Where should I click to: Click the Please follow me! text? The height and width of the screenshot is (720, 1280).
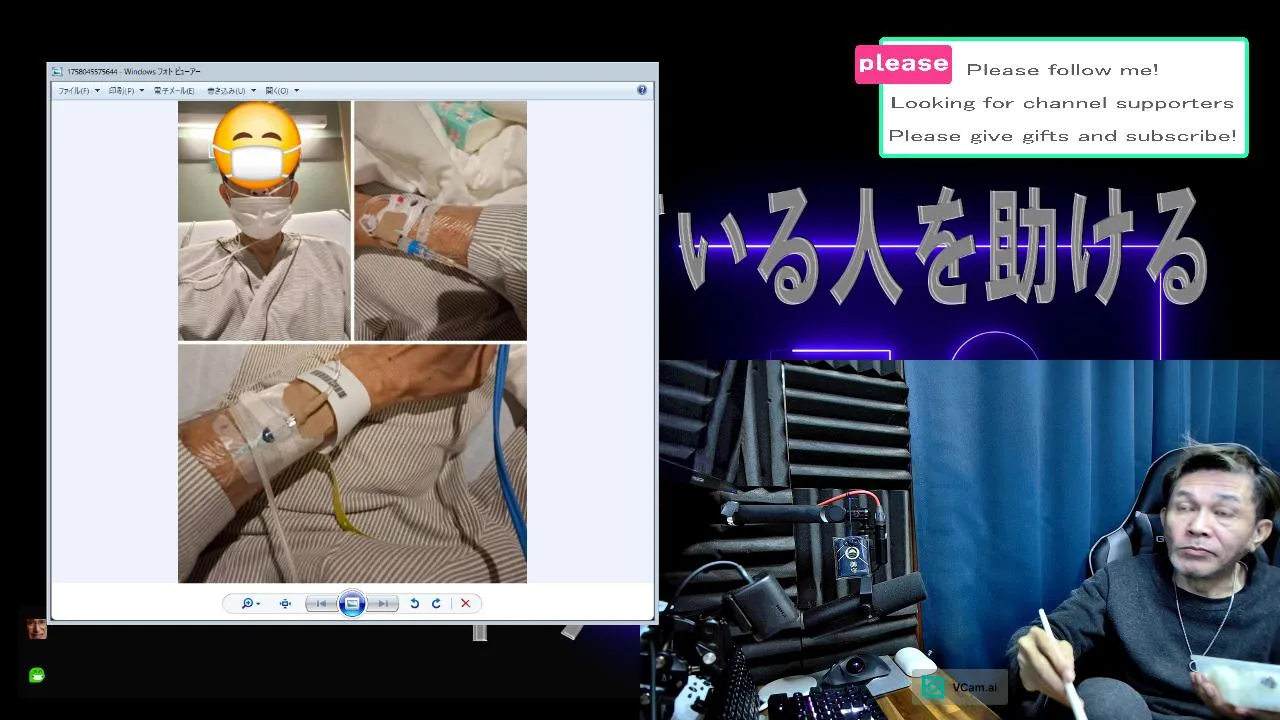tap(1062, 70)
